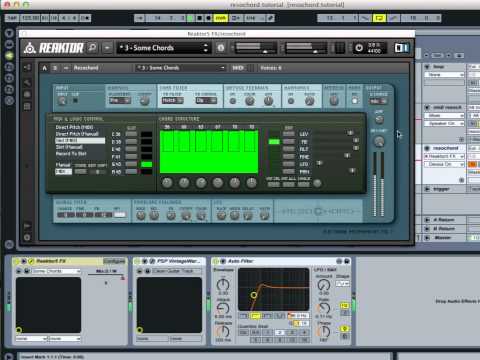Click the Auto Filter Envelope amount knob

click(x=223, y=284)
